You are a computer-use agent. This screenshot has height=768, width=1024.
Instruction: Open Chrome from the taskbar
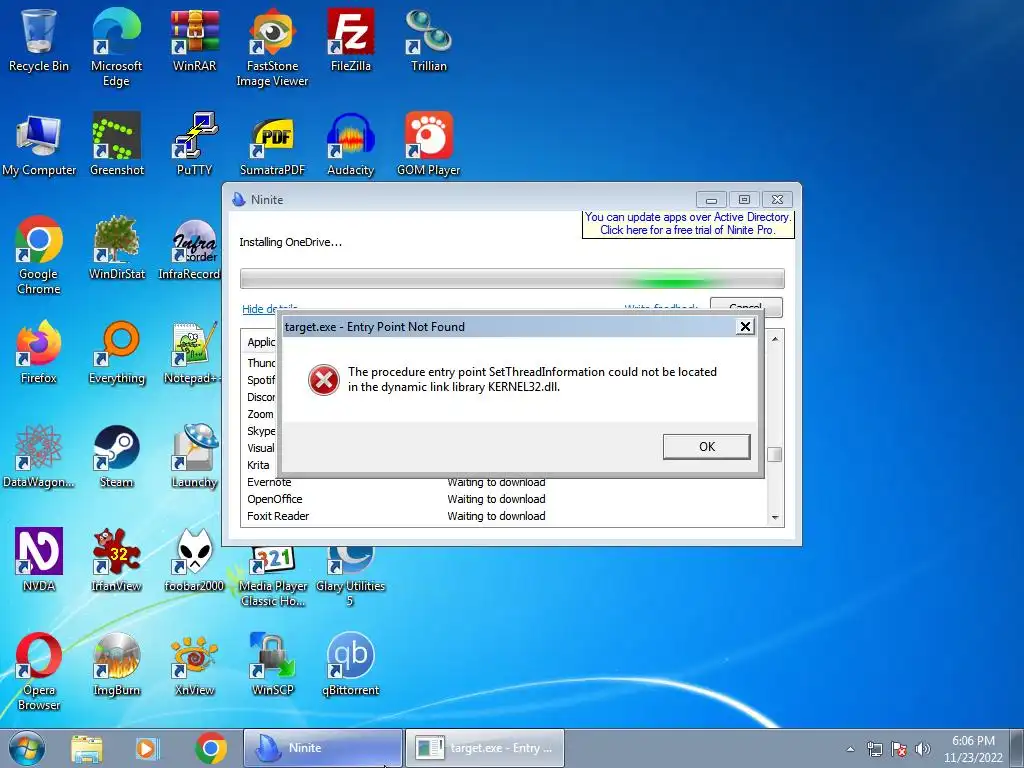[210, 748]
